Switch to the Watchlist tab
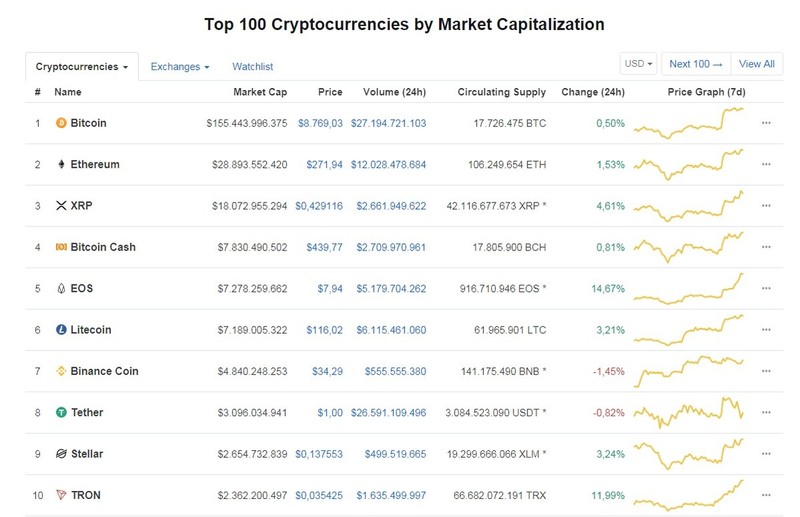 pyautogui.click(x=253, y=67)
